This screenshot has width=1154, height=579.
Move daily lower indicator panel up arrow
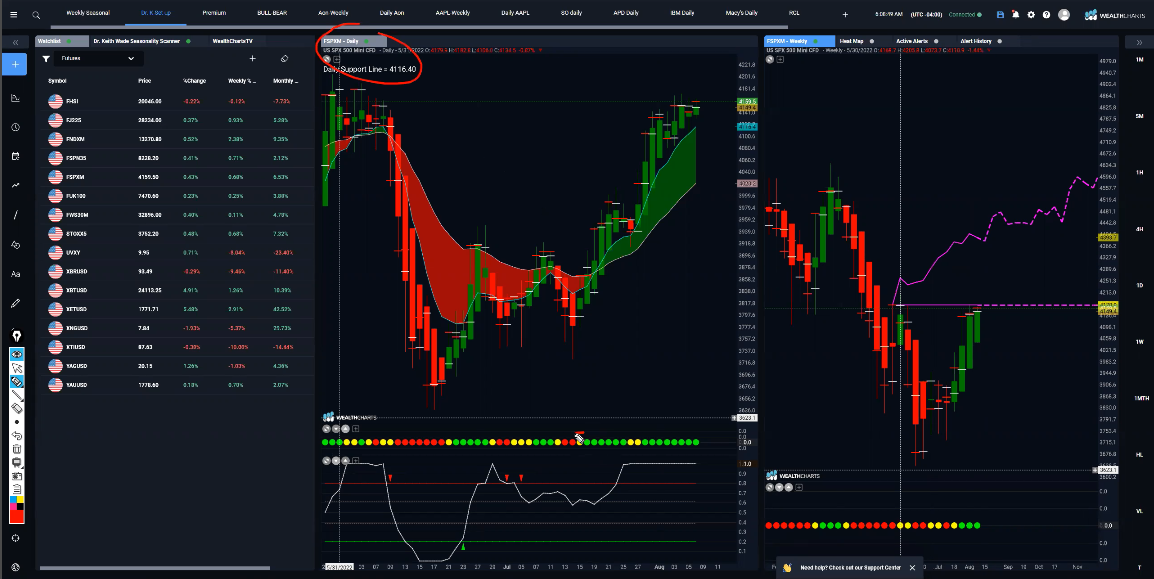pos(345,461)
